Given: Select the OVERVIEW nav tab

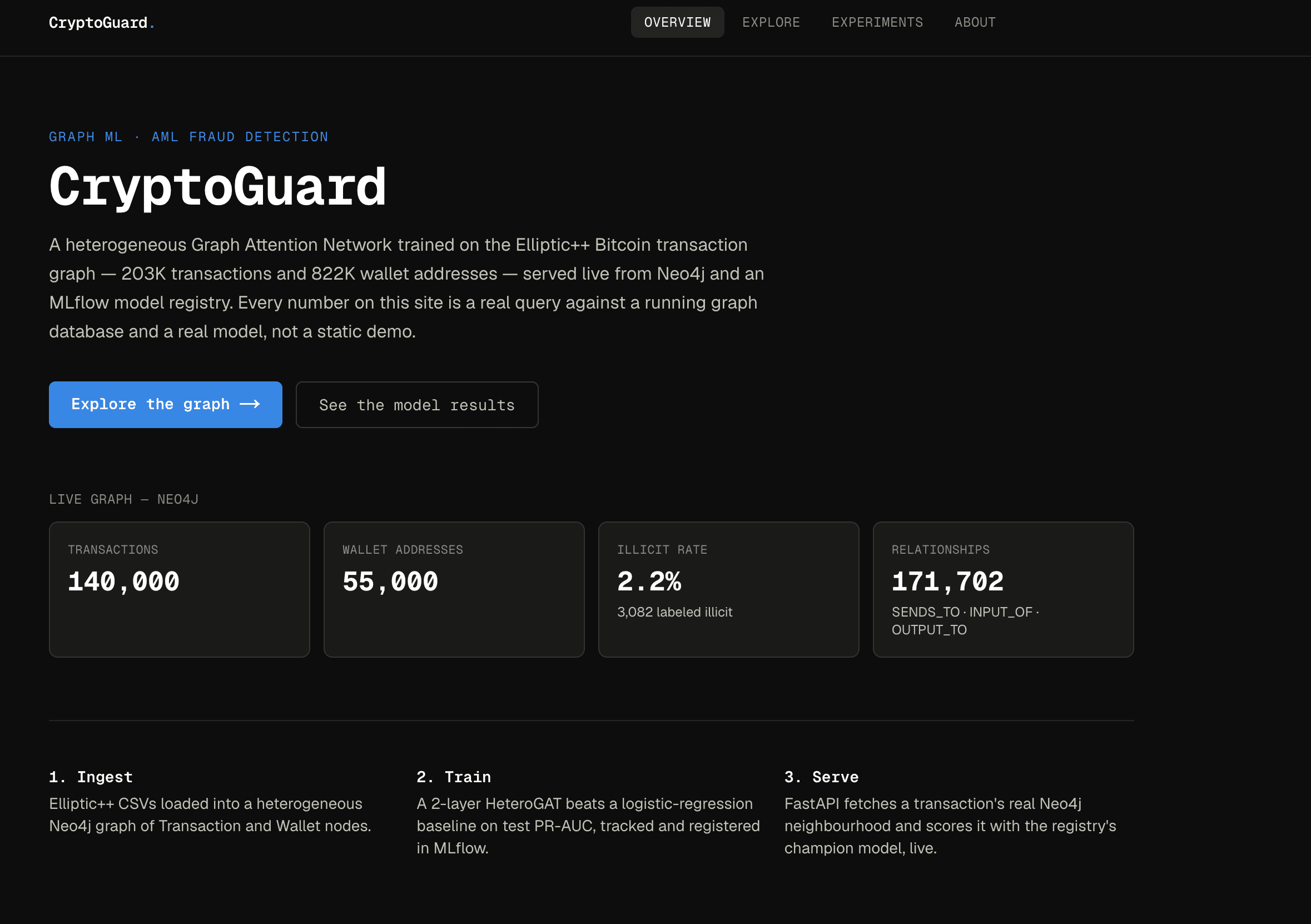Looking at the screenshot, I should click(x=677, y=22).
